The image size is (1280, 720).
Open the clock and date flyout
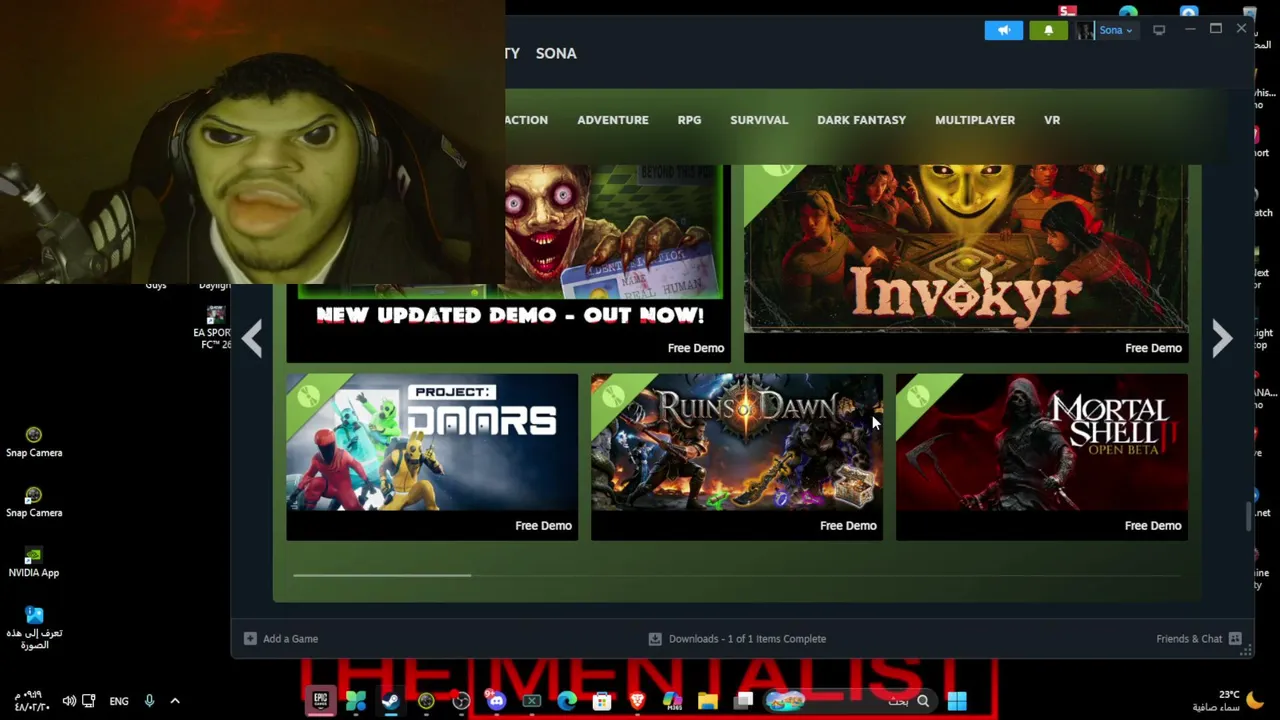[x=32, y=701]
